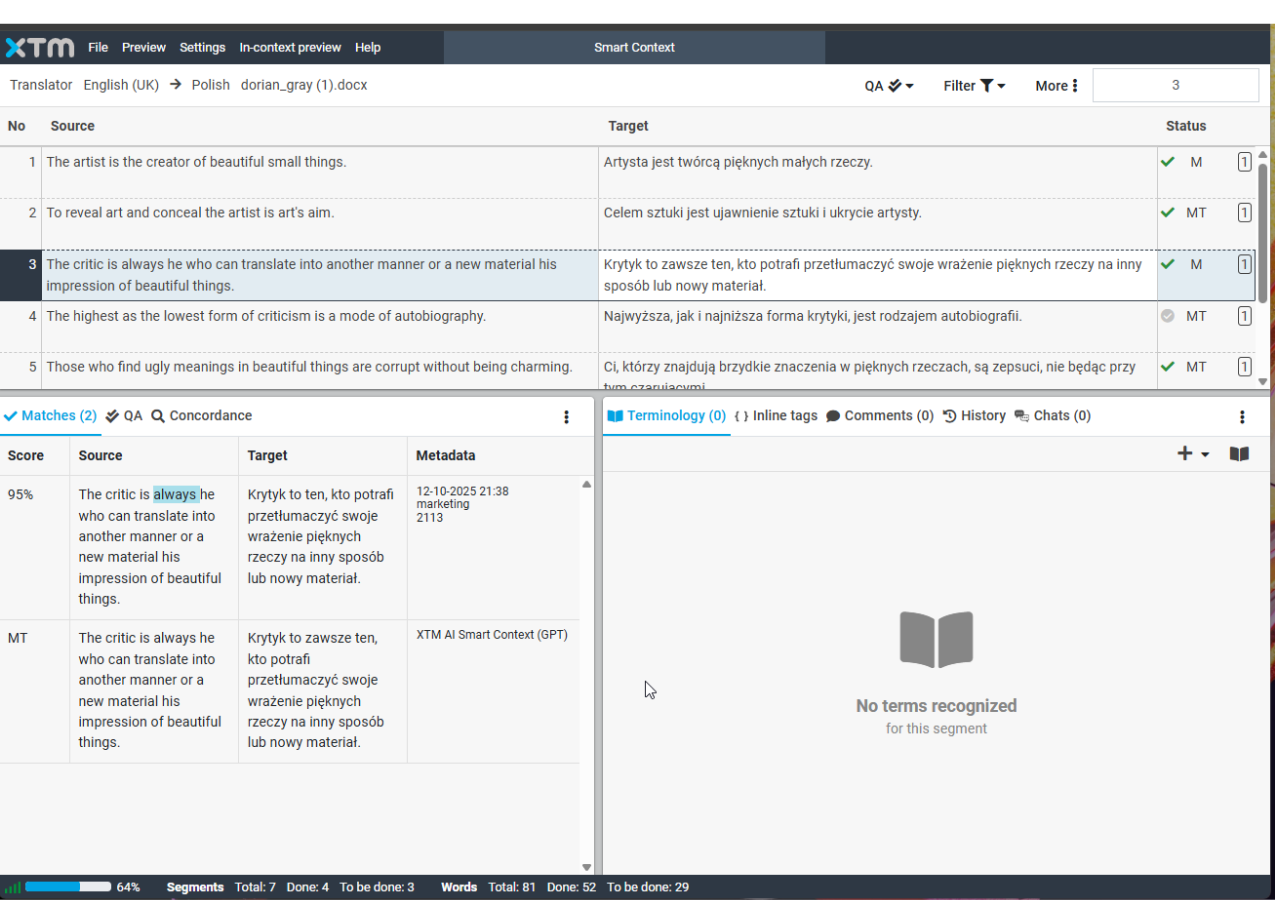Click segment 4 match count badge
The image size is (1275, 900).
[x=1244, y=316]
